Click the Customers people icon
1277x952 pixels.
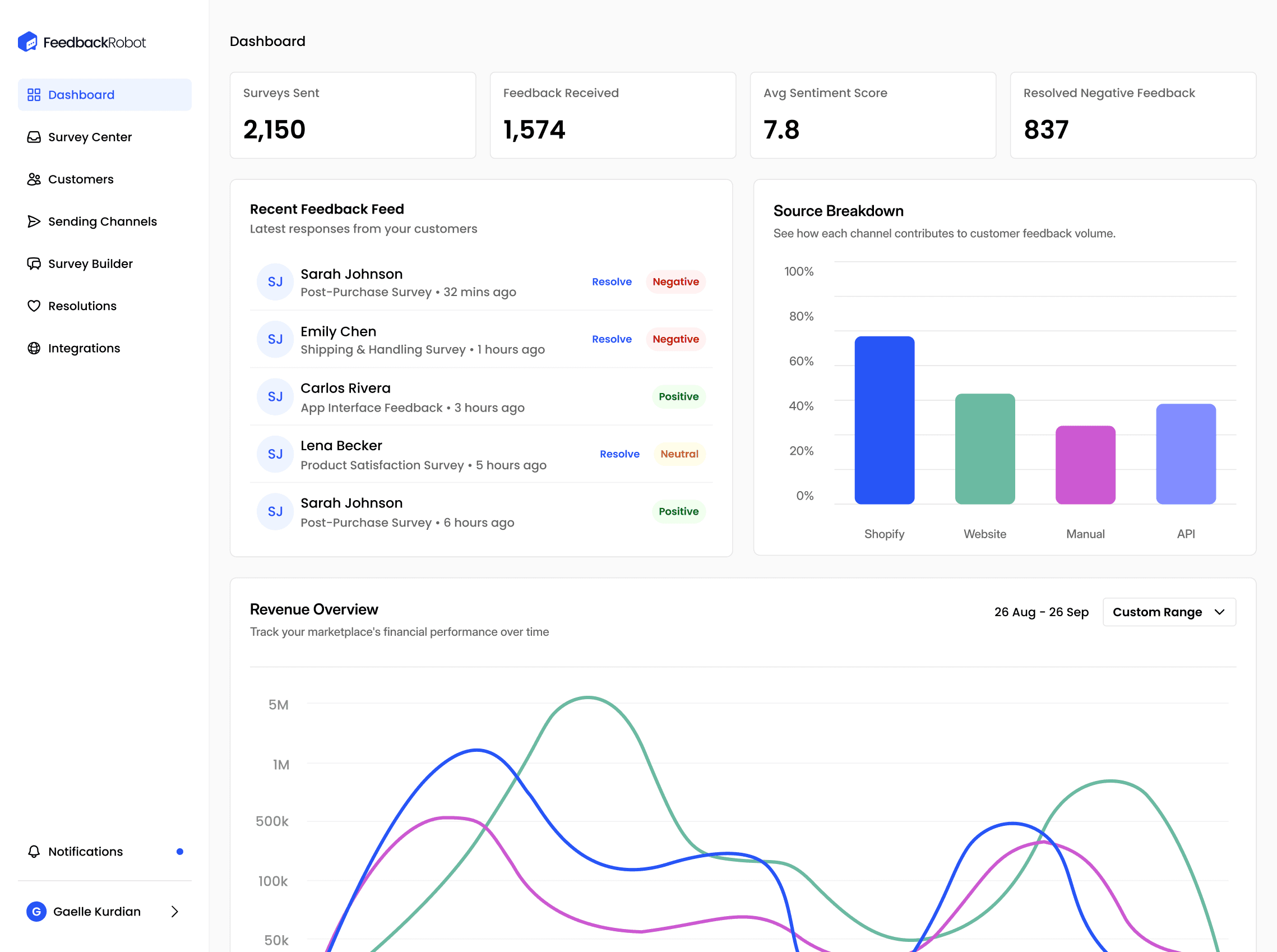point(34,179)
